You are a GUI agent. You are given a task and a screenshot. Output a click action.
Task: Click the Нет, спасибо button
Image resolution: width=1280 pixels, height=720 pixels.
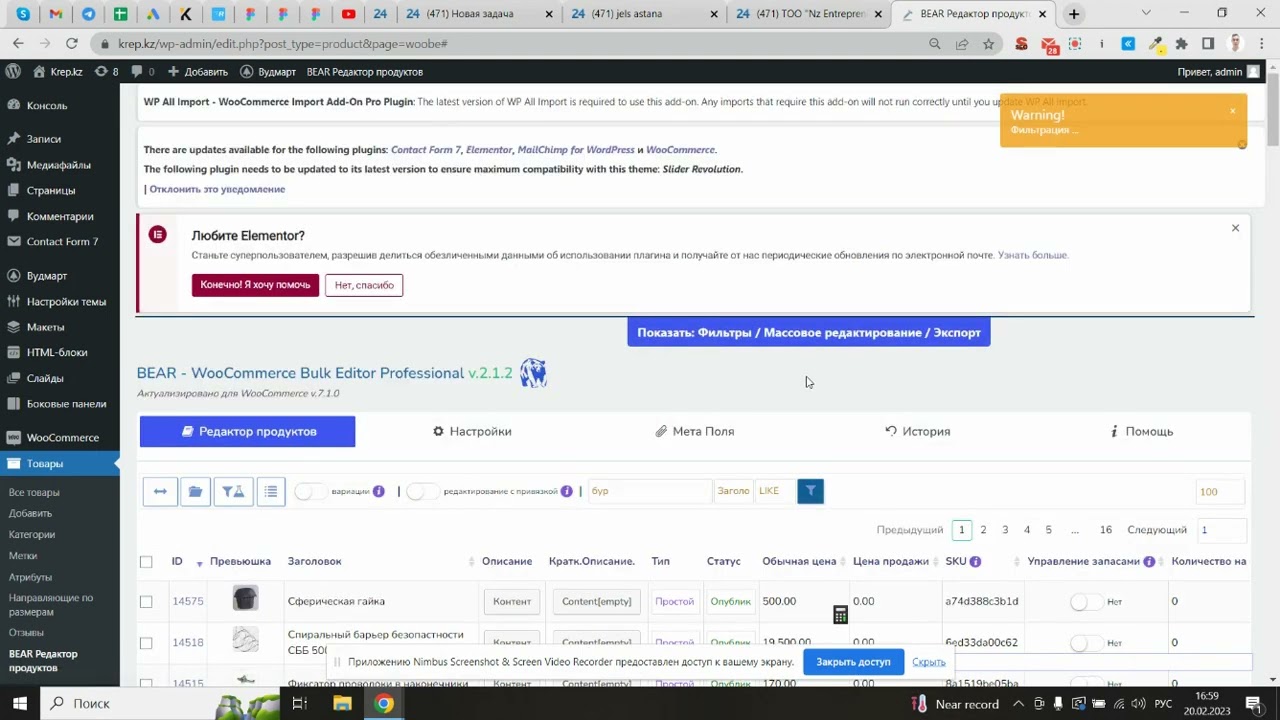[364, 285]
